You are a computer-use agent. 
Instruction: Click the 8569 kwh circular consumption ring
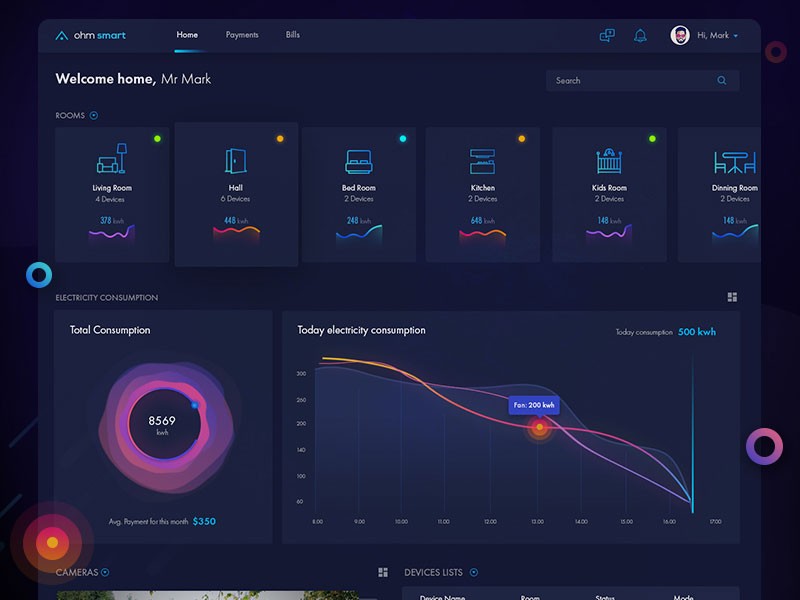coord(163,424)
